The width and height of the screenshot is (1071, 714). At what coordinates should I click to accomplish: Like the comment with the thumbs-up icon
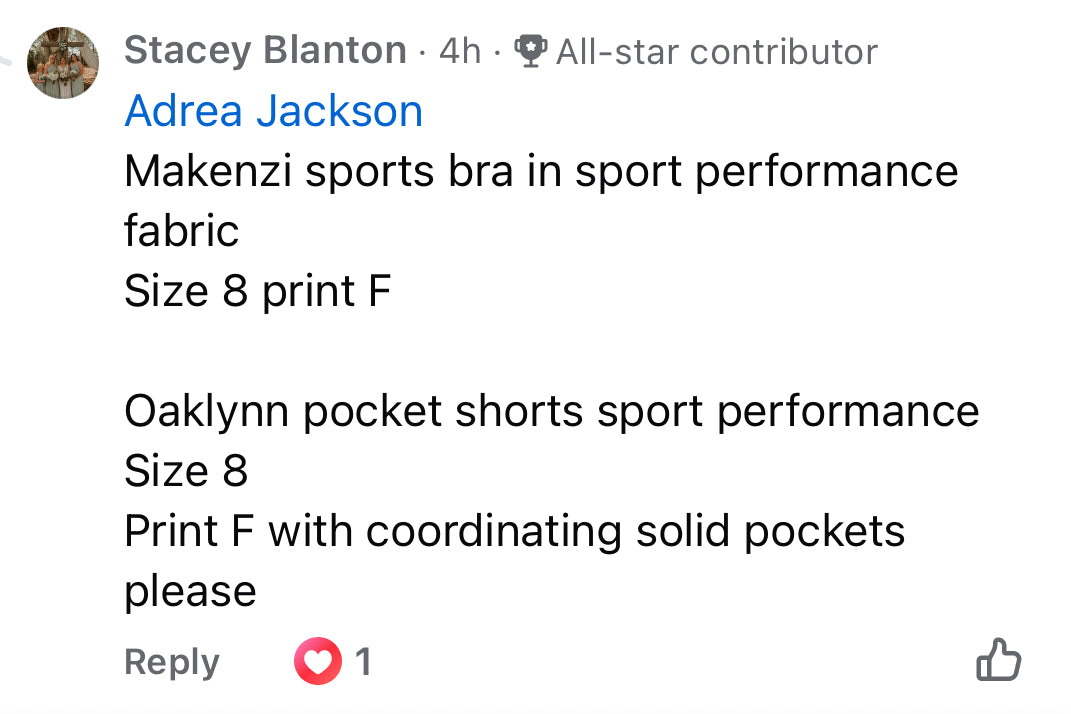[x=997, y=661]
